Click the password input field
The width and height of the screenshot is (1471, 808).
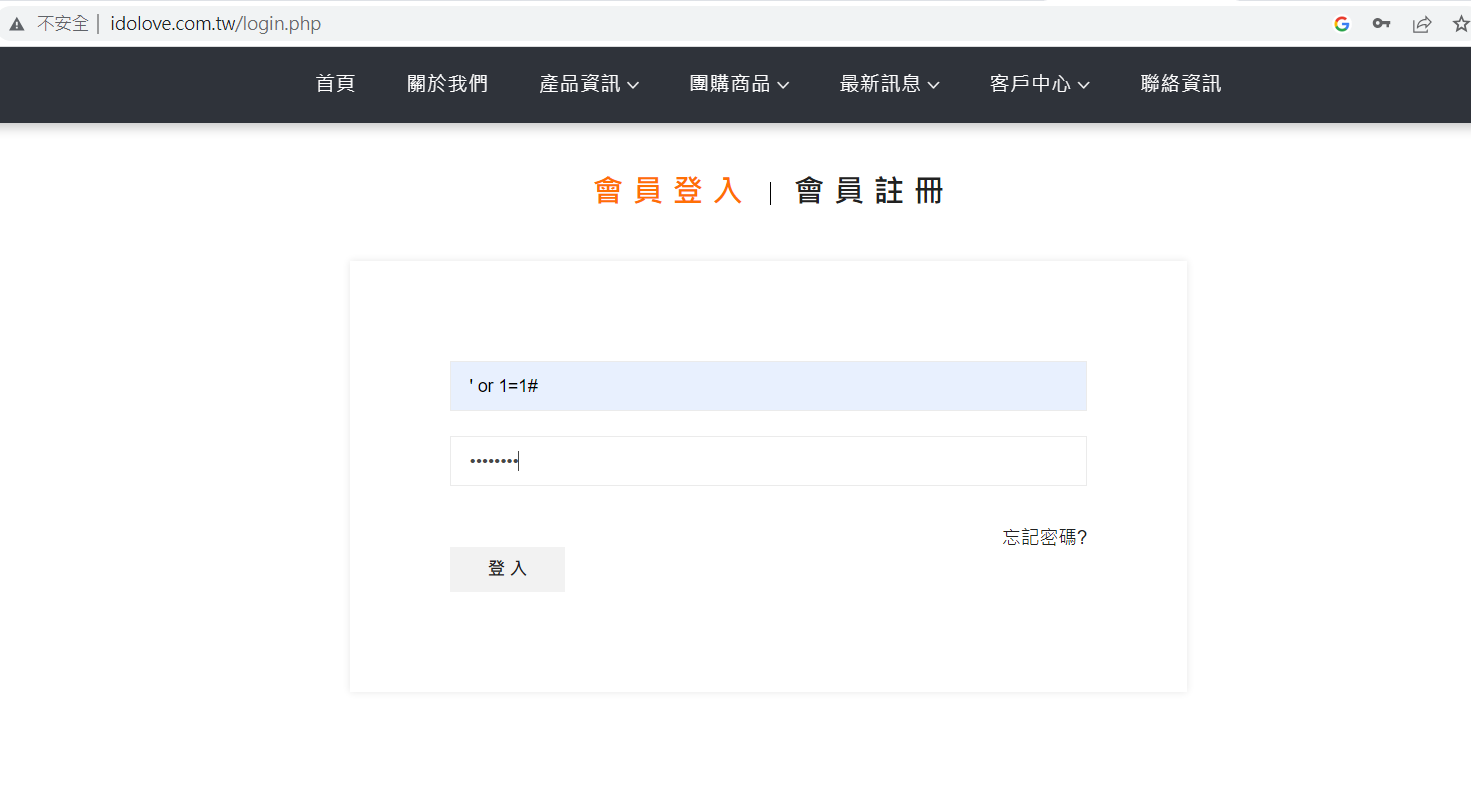tap(768, 461)
